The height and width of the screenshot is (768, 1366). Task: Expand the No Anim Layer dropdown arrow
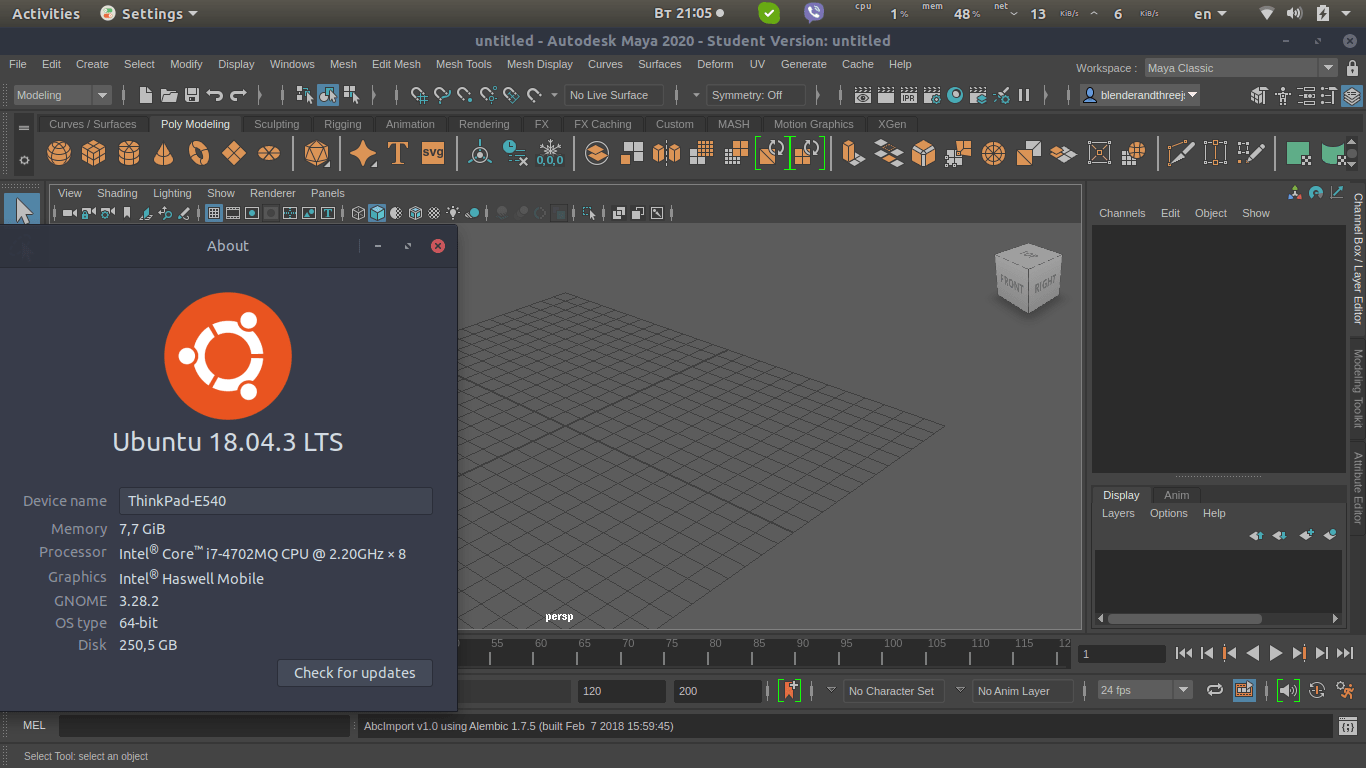click(x=960, y=690)
